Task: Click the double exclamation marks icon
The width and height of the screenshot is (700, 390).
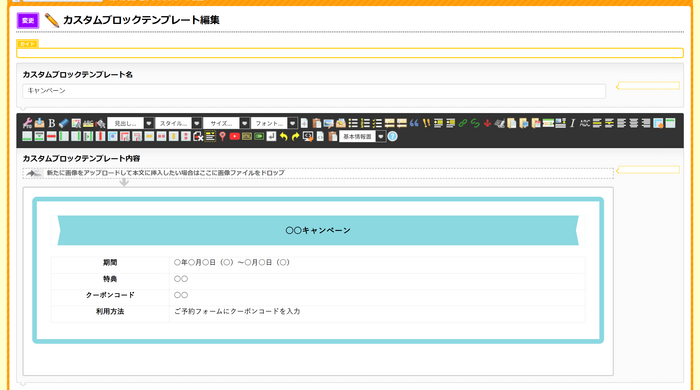Action: click(426, 123)
